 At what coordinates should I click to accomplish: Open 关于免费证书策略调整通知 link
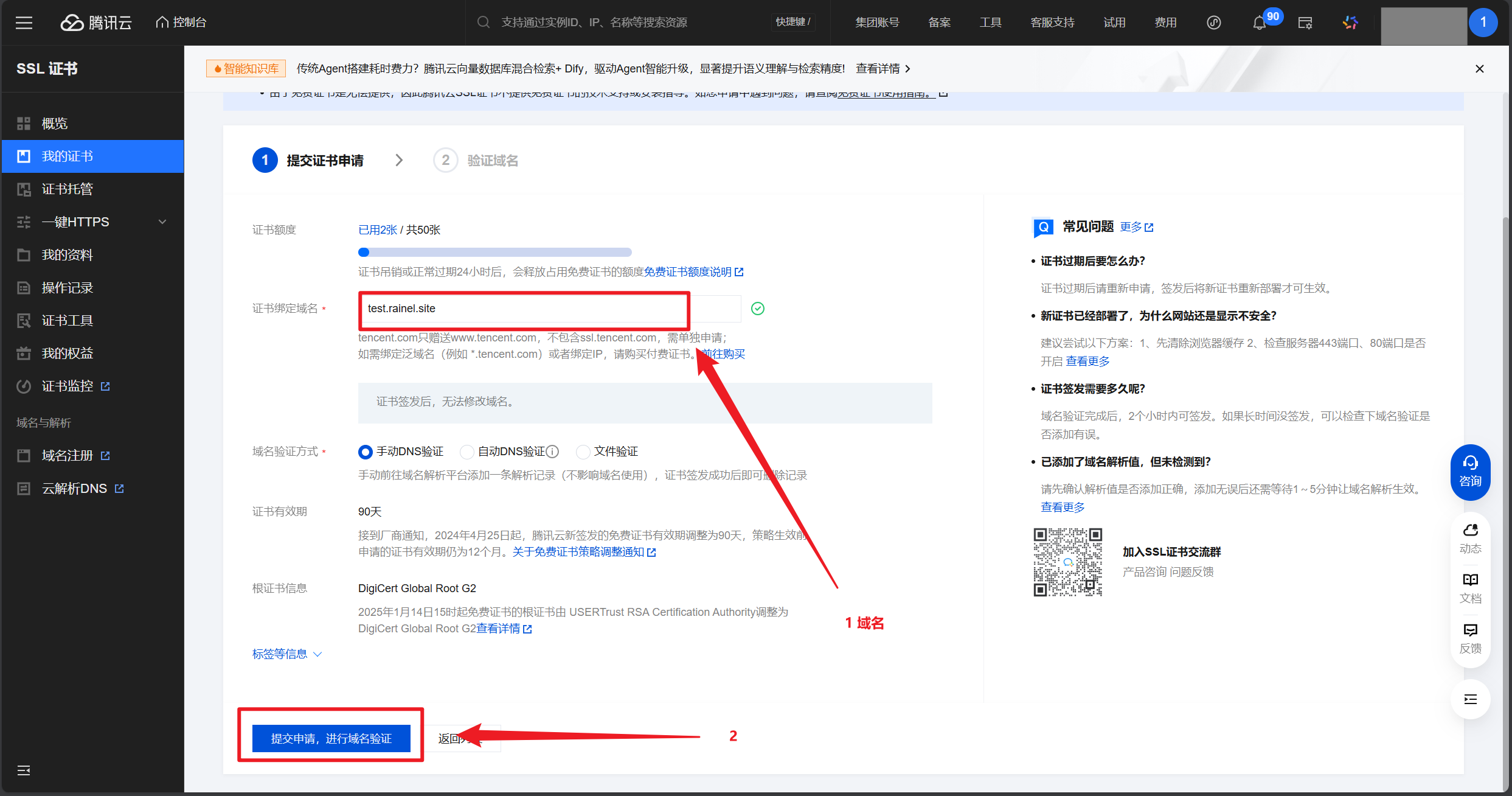[584, 552]
